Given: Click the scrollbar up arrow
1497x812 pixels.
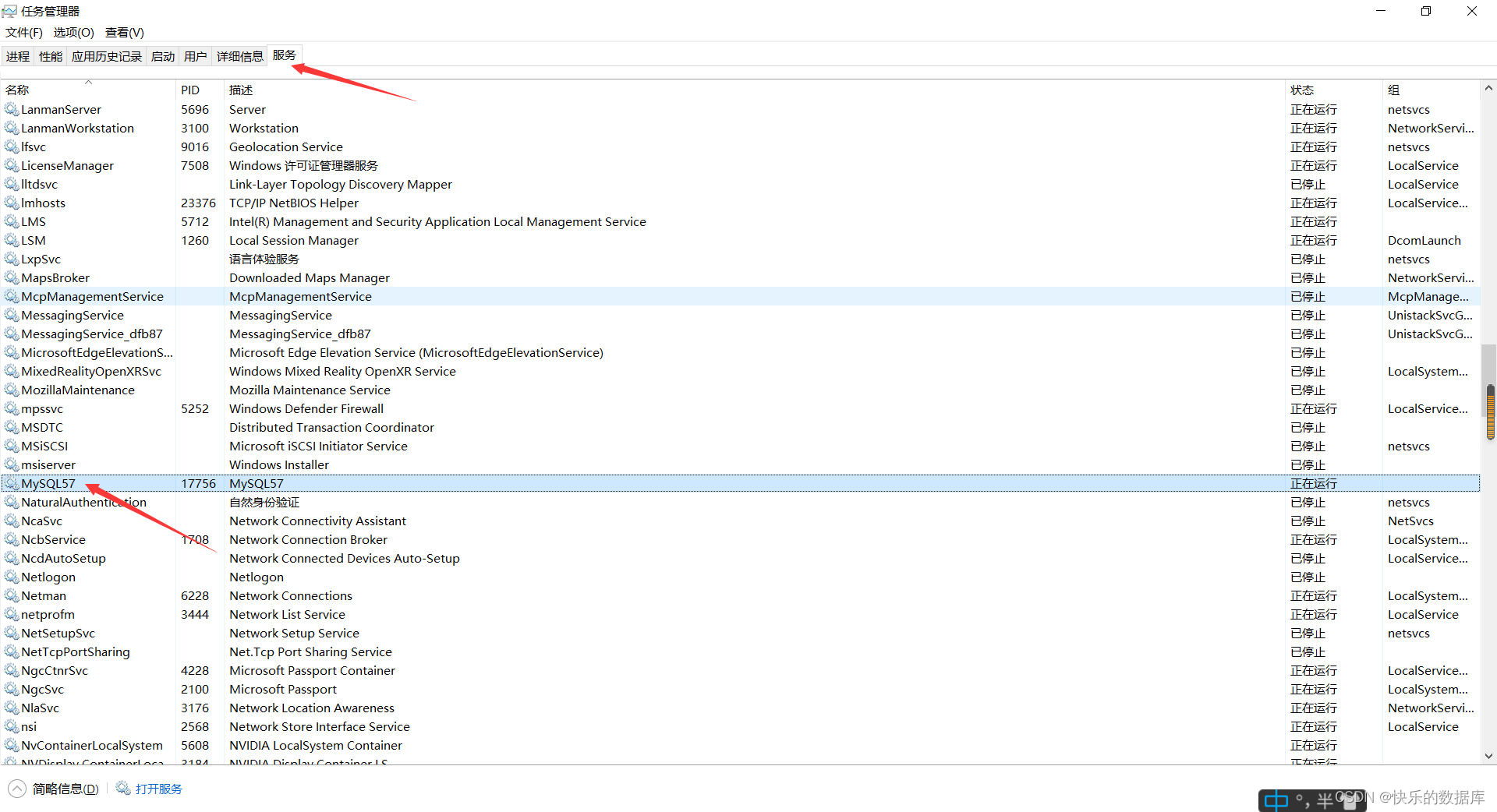Looking at the screenshot, I should 1489,88.
